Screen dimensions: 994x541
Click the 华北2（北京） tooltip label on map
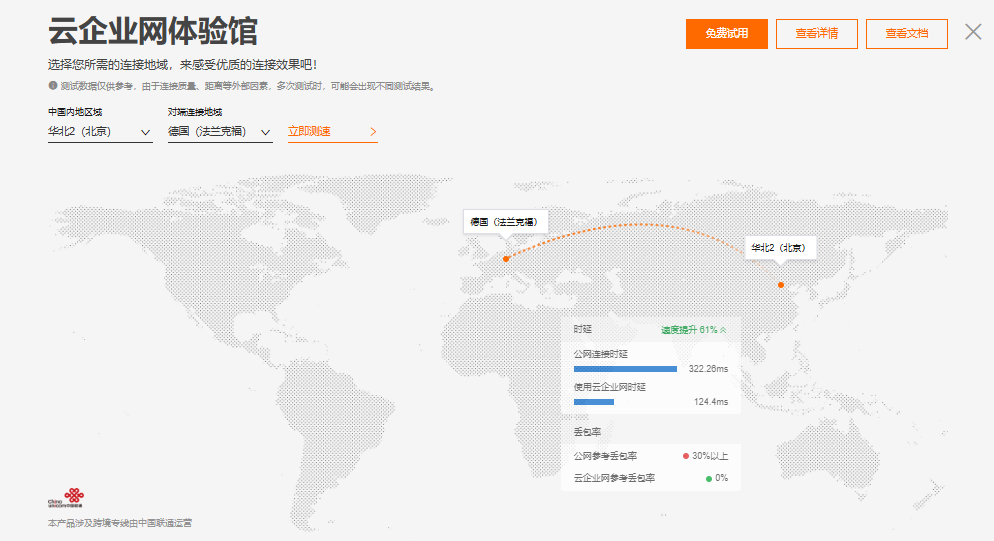pyautogui.click(x=780, y=248)
